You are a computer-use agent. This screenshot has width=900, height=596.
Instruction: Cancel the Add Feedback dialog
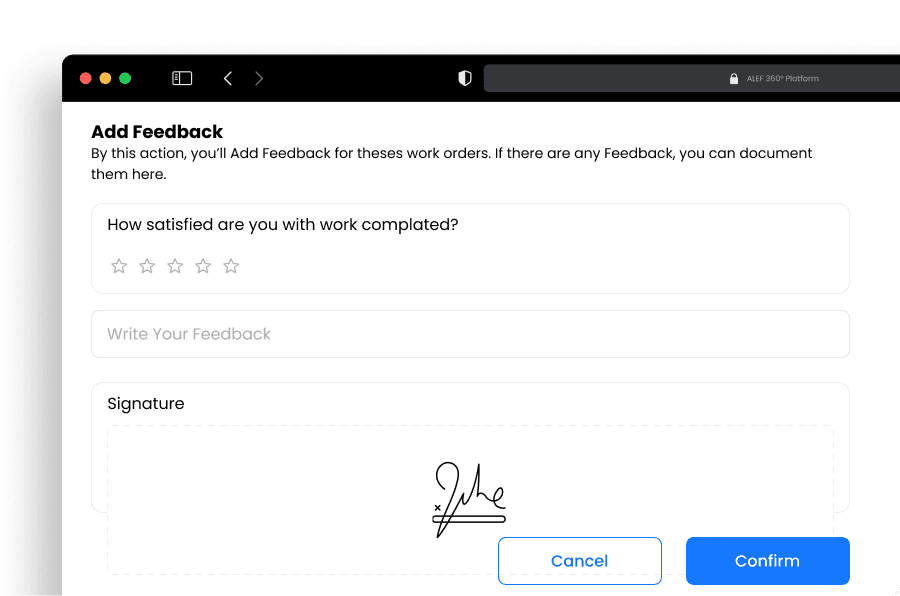[580, 561]
